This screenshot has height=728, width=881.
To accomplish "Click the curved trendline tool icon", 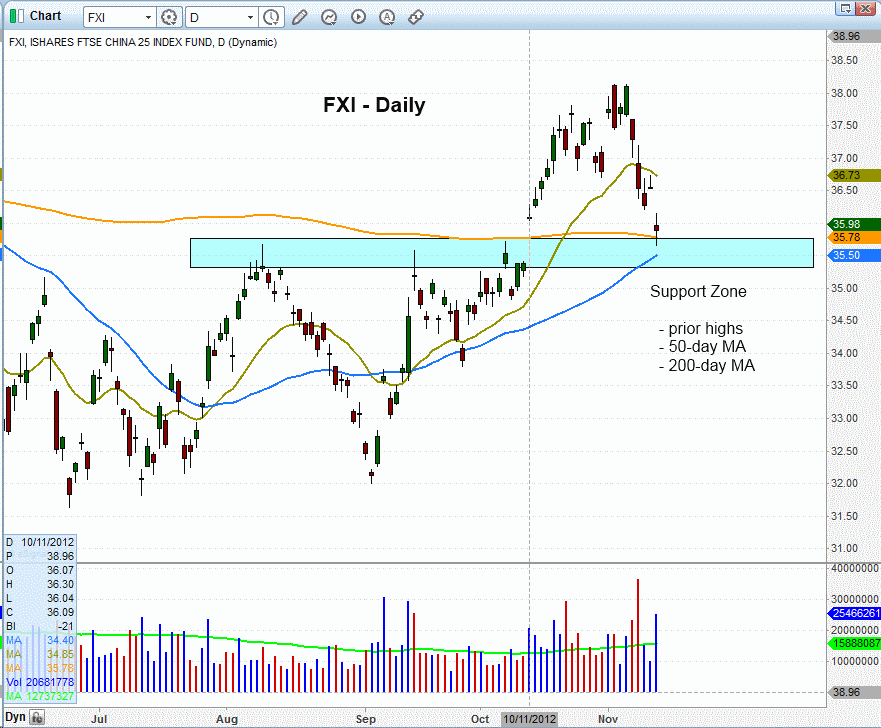I will pos(327,17).
